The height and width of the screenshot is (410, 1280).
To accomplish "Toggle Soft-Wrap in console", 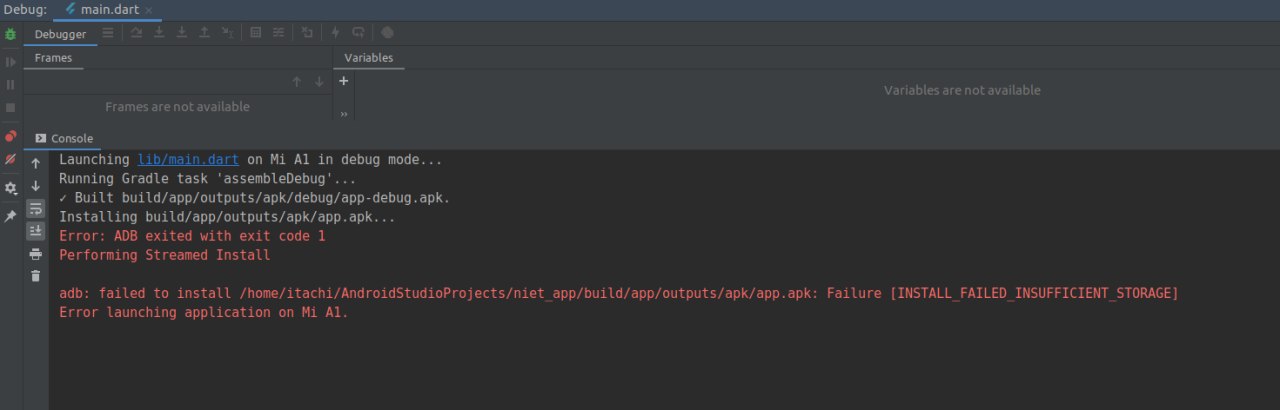I will tap(36, 208).
